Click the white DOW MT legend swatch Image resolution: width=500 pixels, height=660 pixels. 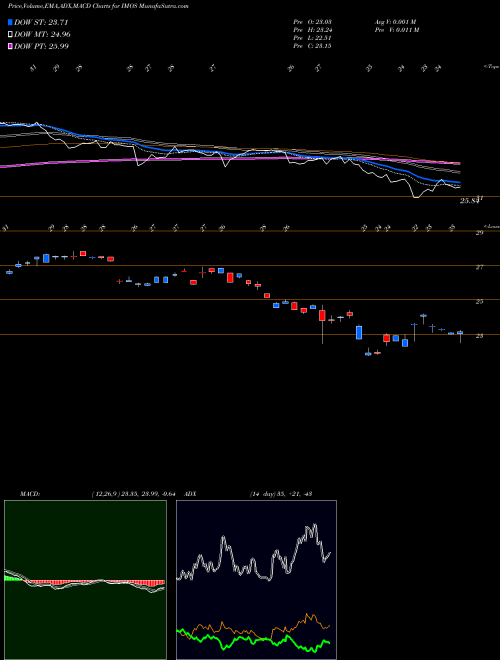(x=11, y=35)
